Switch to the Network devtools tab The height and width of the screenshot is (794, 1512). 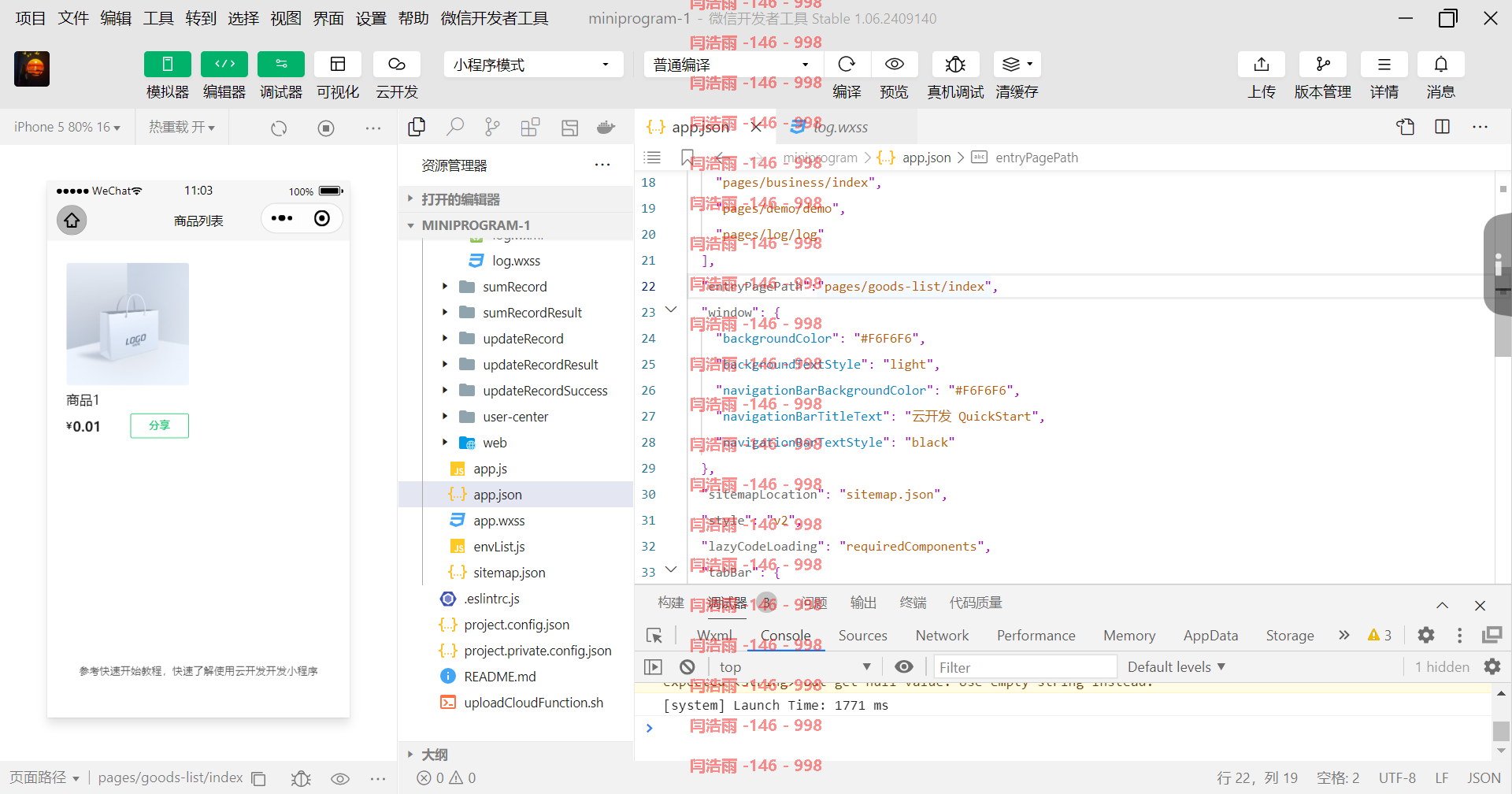(942, 636)
